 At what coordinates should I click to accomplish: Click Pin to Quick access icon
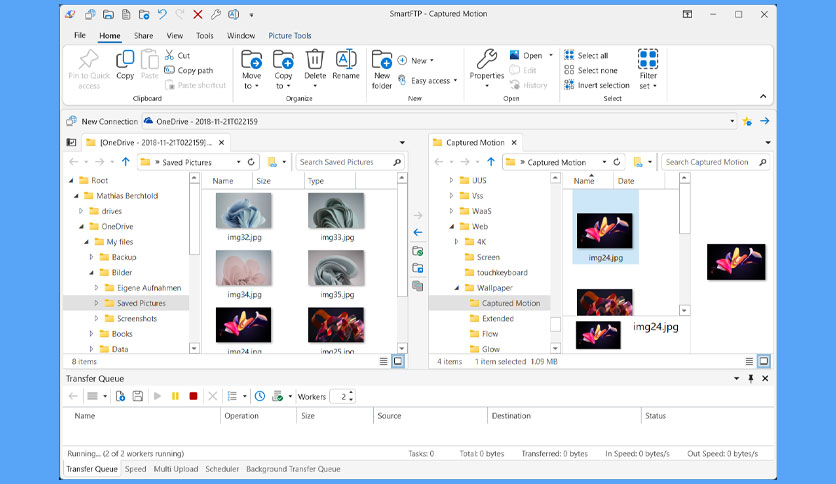click(x=89, y=60)
